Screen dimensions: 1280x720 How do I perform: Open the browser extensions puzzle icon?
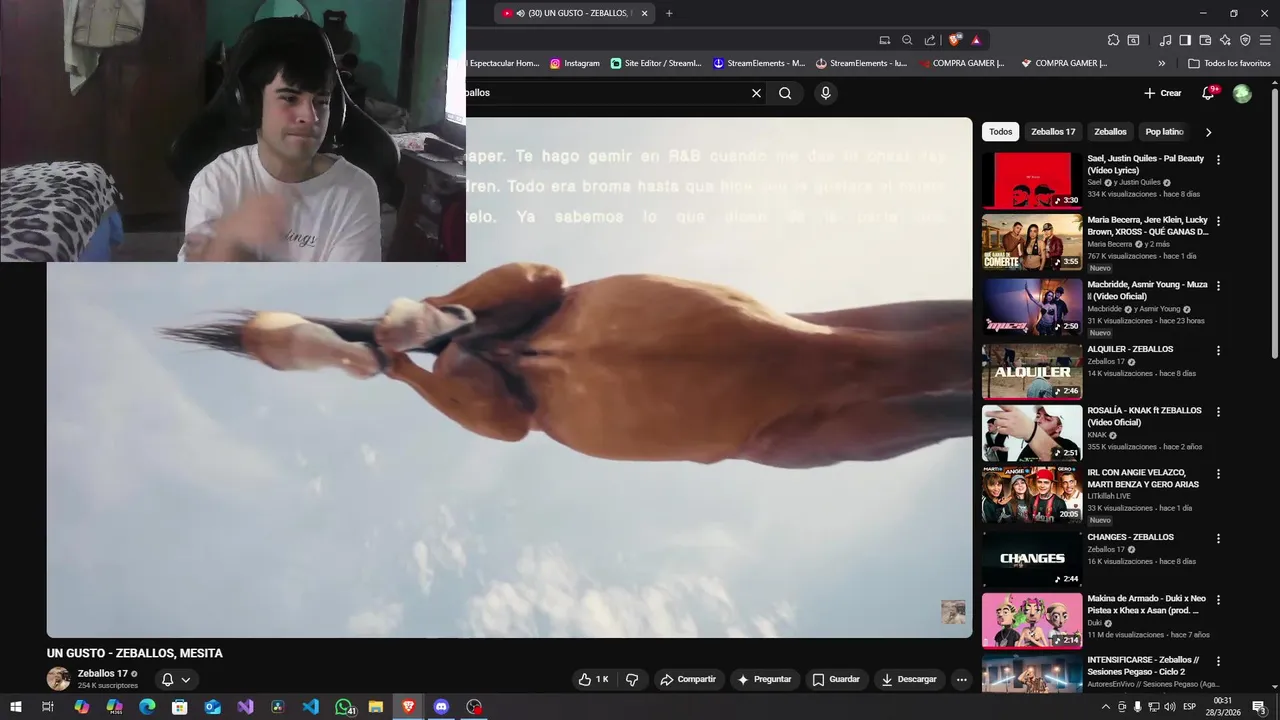point(1113,40)
